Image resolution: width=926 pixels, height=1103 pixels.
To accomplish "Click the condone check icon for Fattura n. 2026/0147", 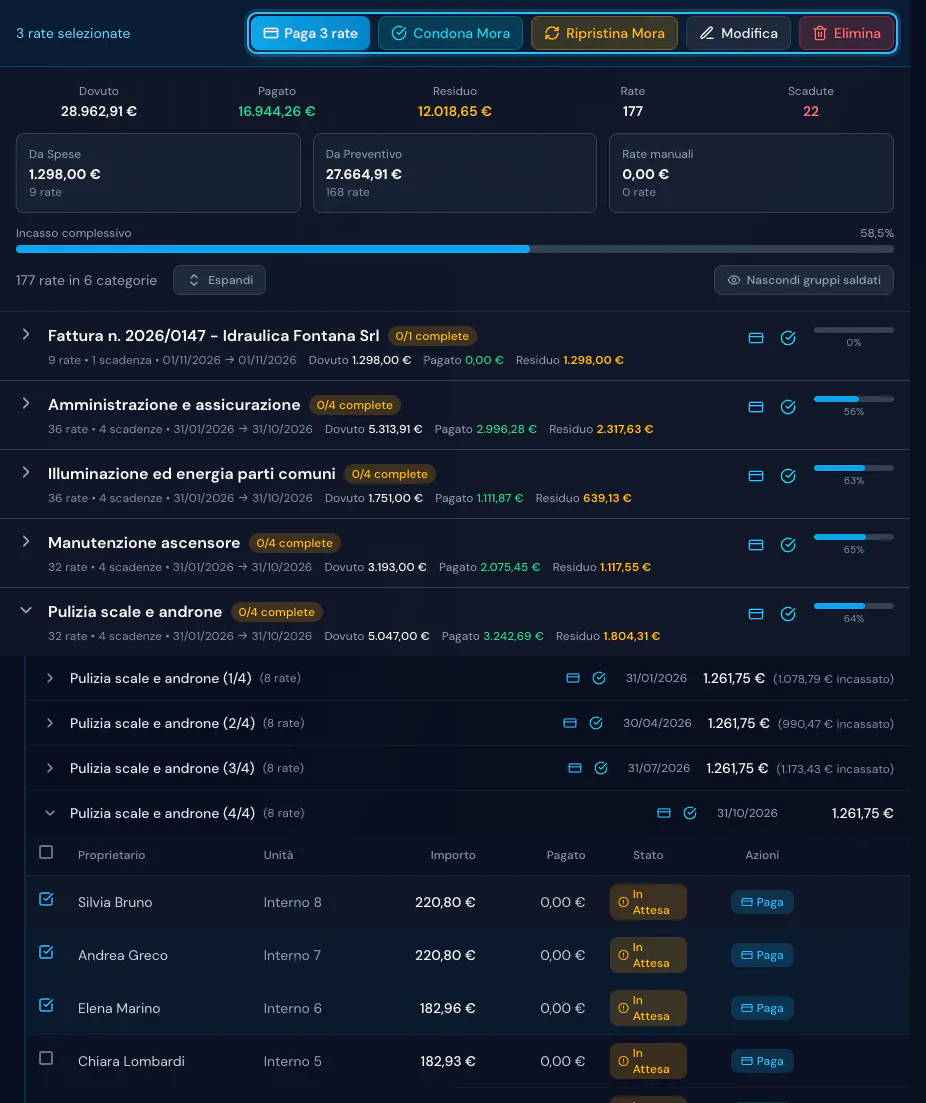I will tap(788, 338).
